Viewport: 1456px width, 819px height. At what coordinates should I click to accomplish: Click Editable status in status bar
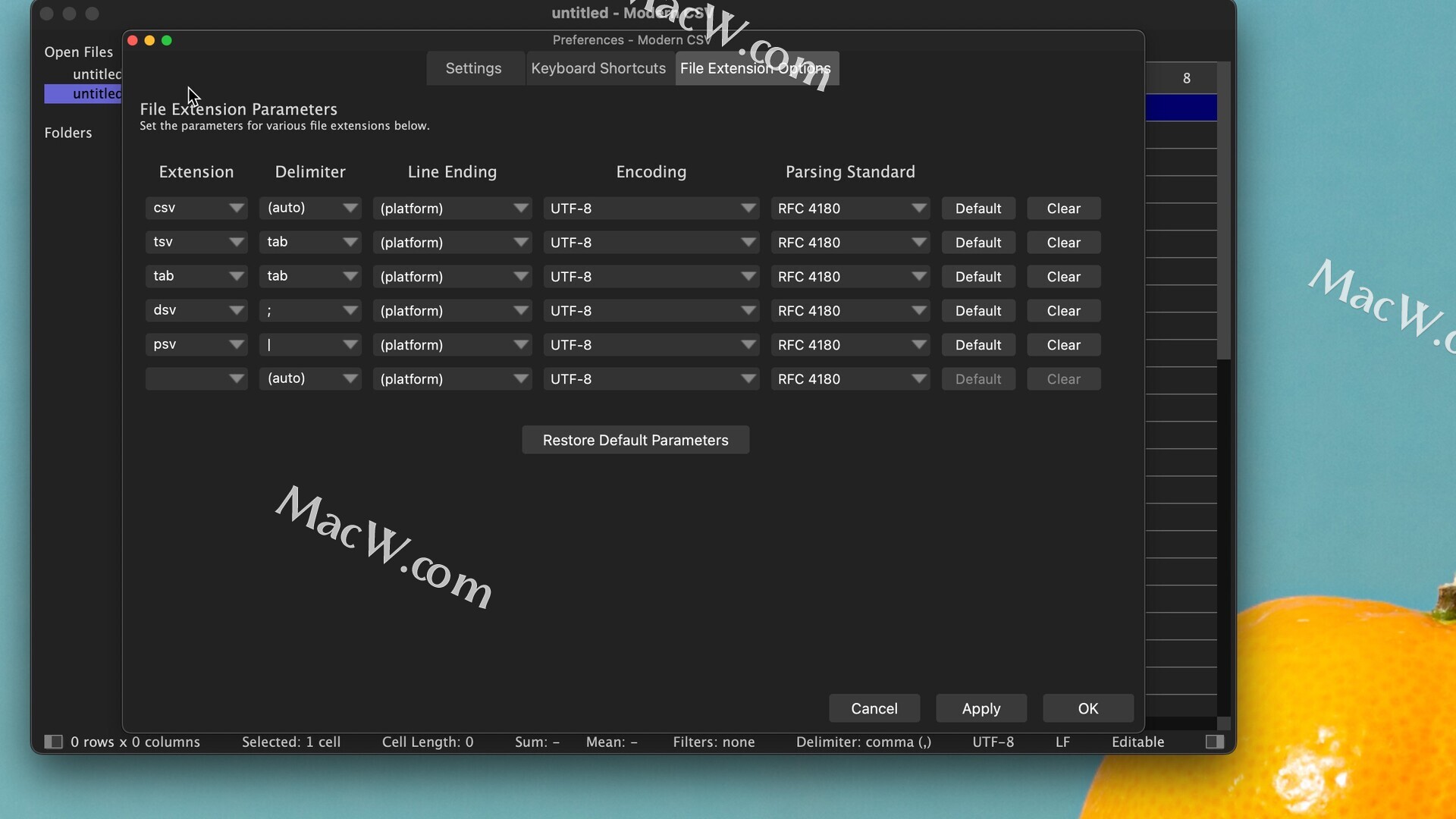(1137, 742)
